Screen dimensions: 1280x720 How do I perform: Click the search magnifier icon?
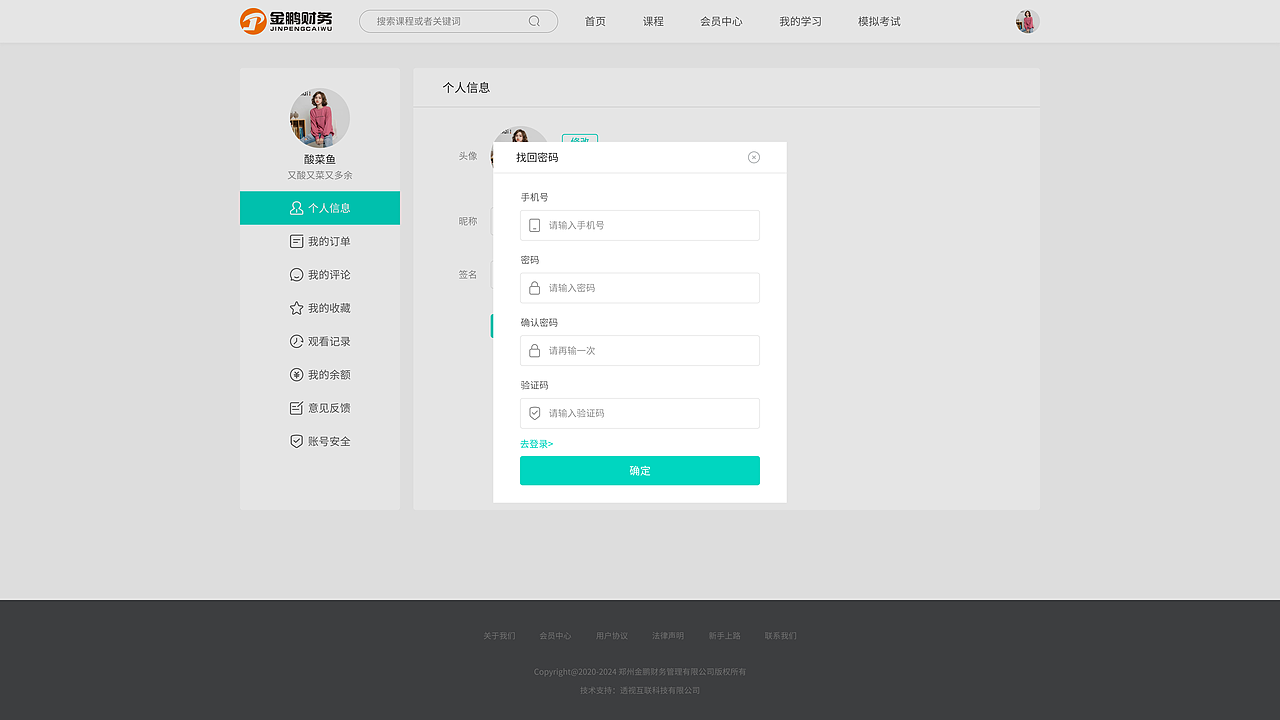pos(534,21)
